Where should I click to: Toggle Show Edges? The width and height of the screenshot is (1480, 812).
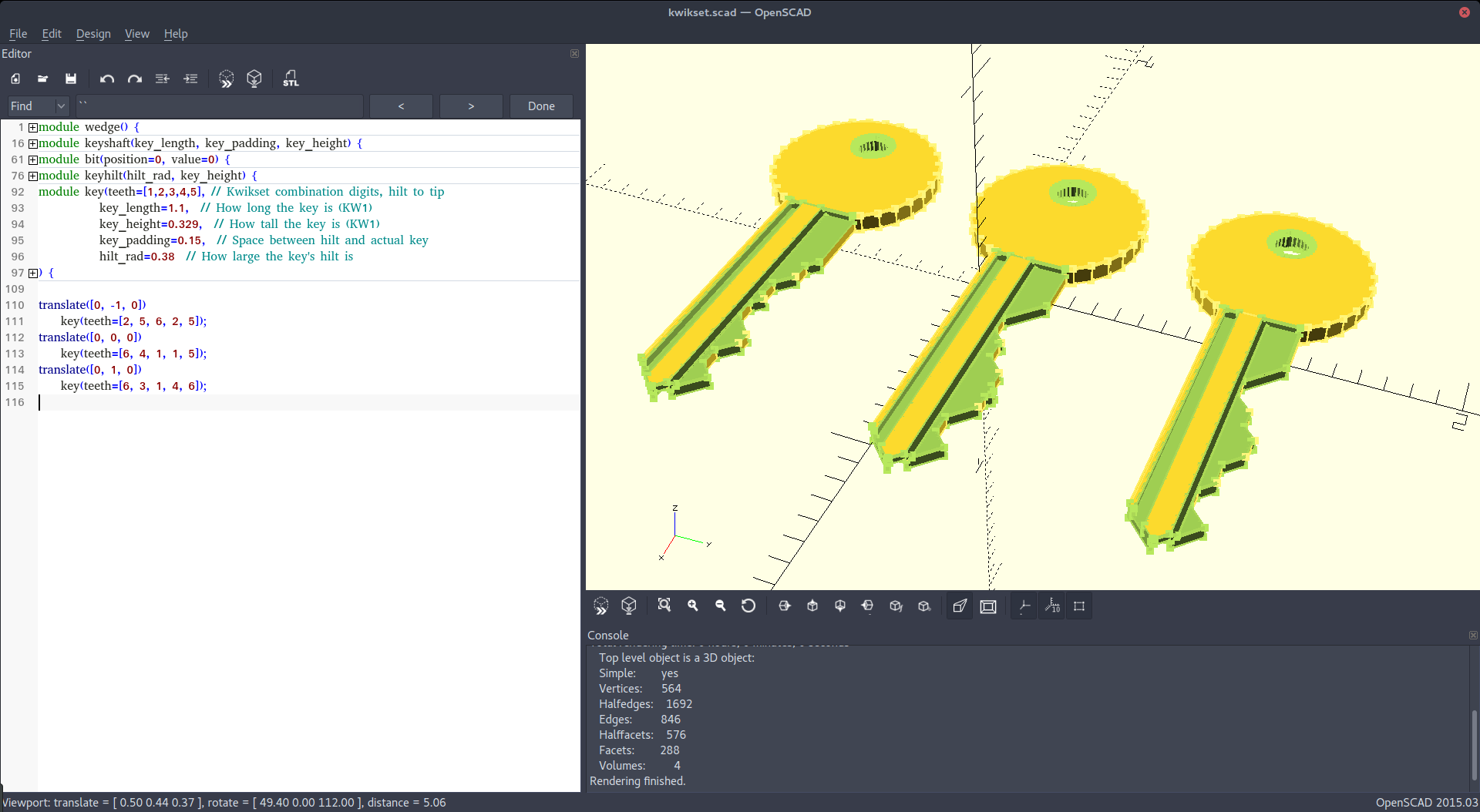click(x=1079, y=606)
